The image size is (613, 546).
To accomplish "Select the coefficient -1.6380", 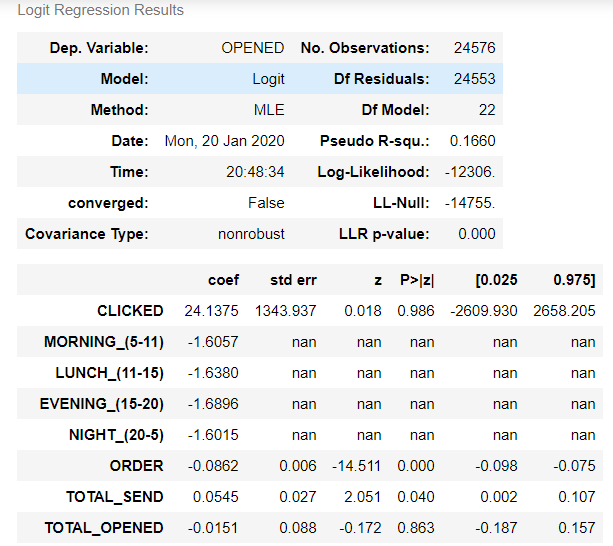I will (x=213, y=373).
